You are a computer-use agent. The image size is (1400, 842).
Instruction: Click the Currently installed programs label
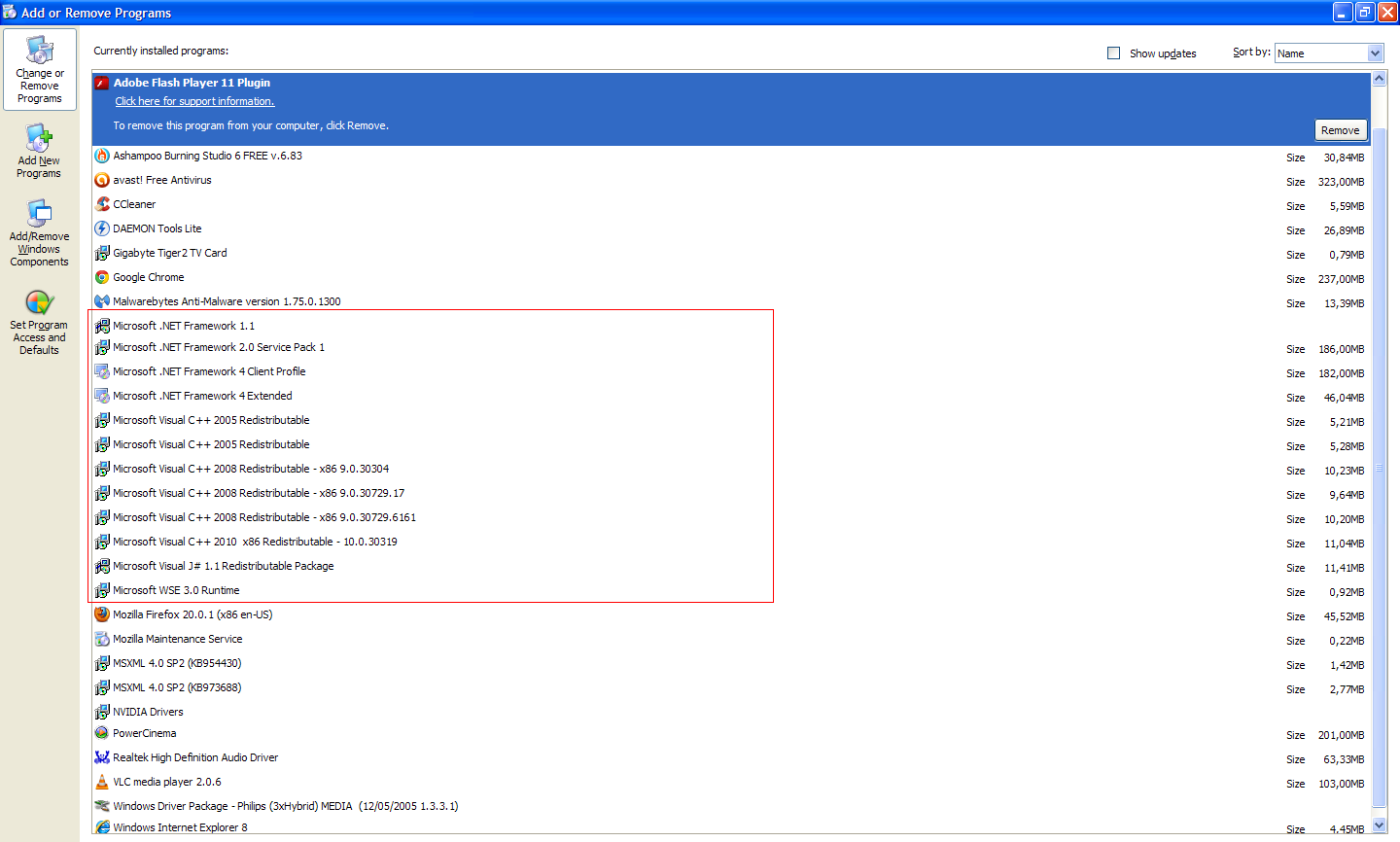161,51
